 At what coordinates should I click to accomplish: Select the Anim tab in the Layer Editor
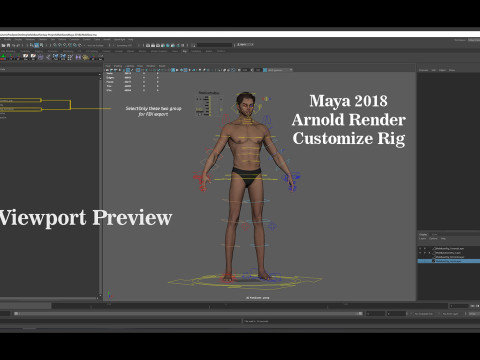pos(434,234)
